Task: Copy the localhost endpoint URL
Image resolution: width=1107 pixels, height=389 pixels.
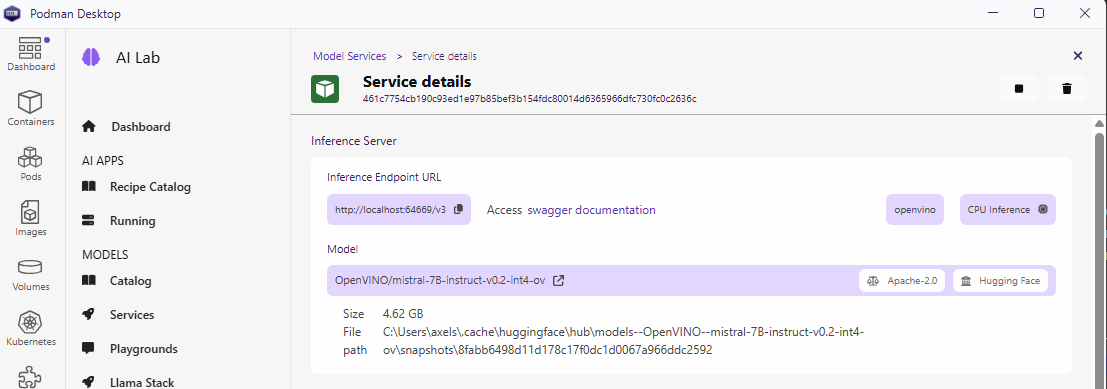Action: point(458,210)
